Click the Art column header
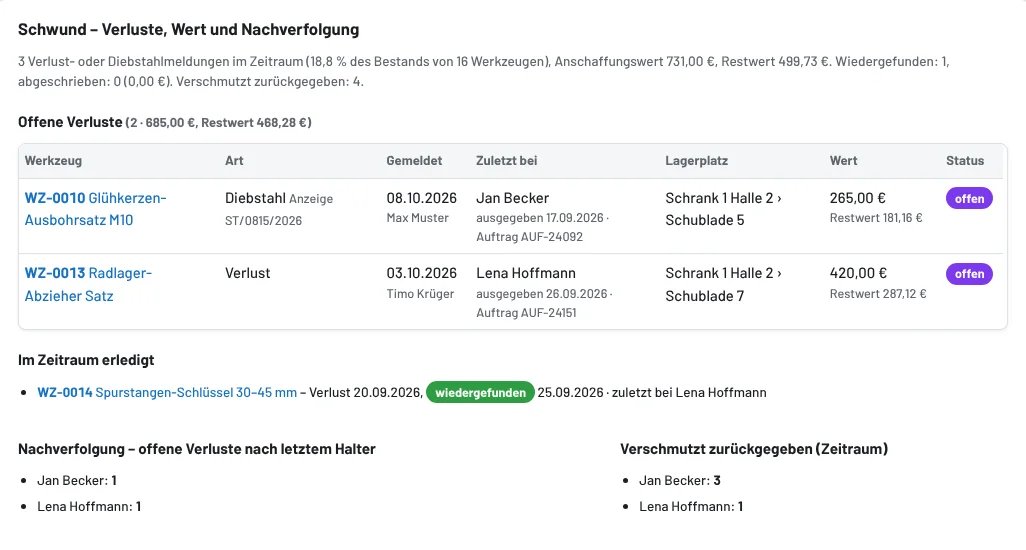 (234, 160)
